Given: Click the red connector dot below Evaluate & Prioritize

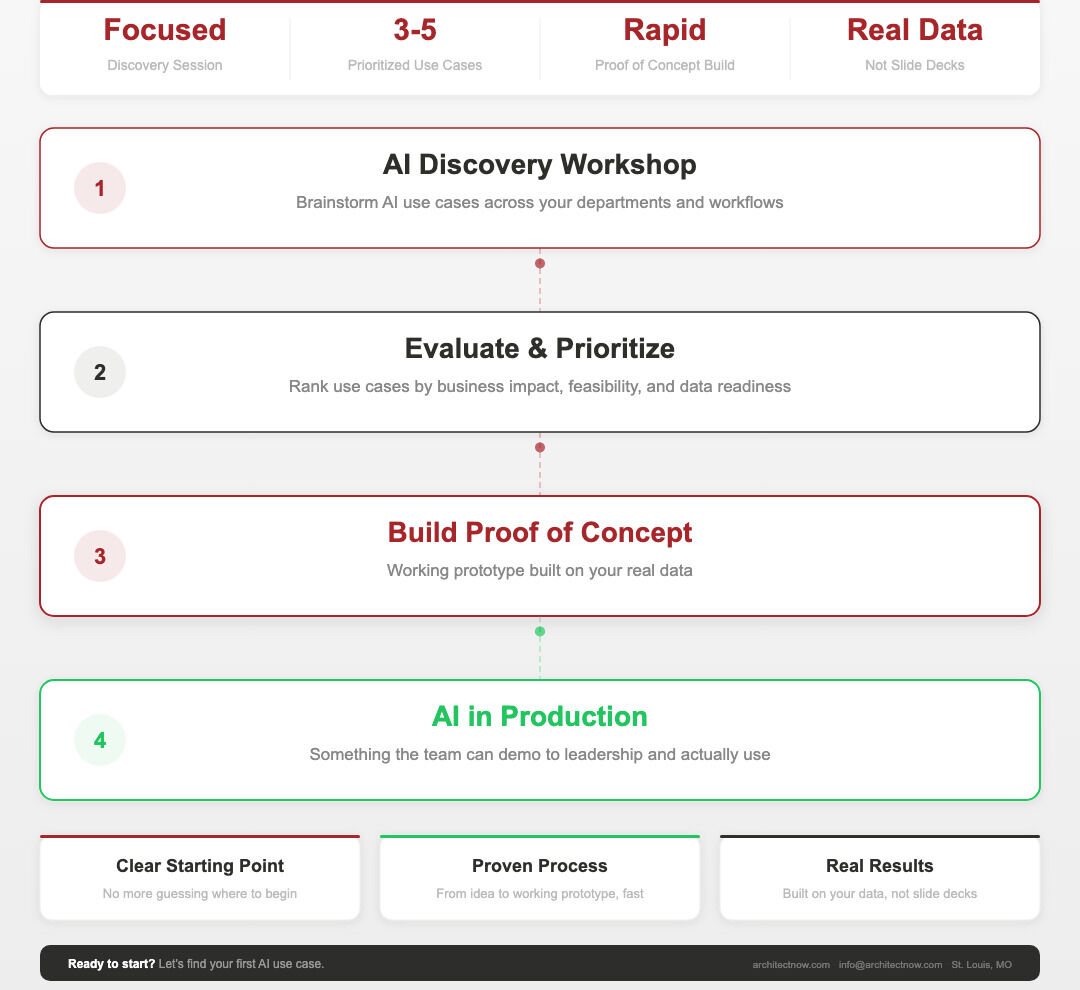Looking at the screenshot, I should pos(540,447).
